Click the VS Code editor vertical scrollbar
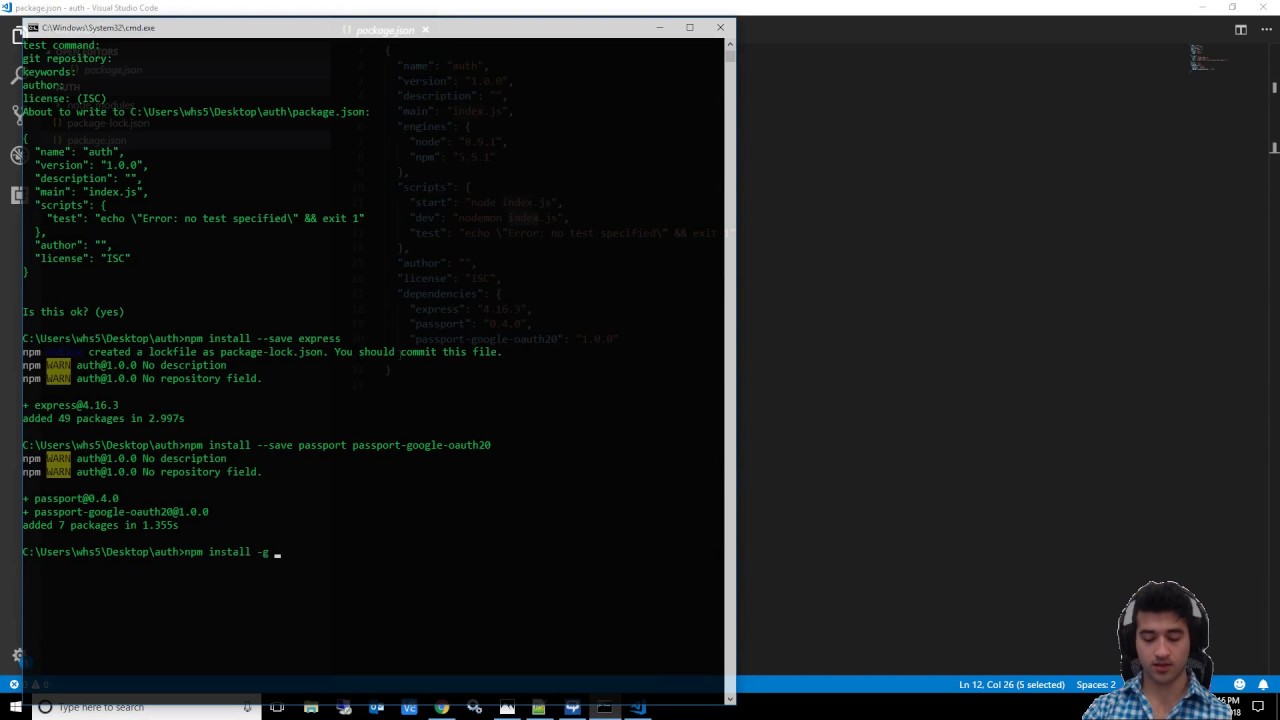The width and height of the screenshot is (1280, 720). click(x=1274, y=360)
